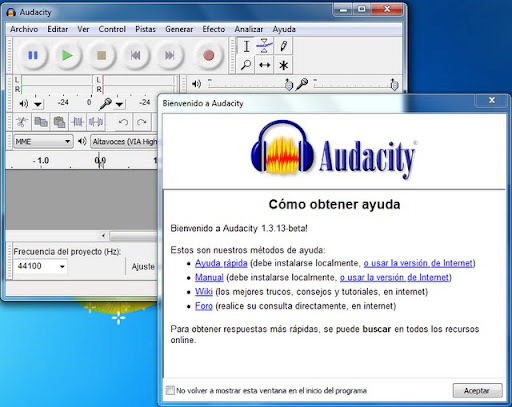Open the Ver menu

point(83,29)
